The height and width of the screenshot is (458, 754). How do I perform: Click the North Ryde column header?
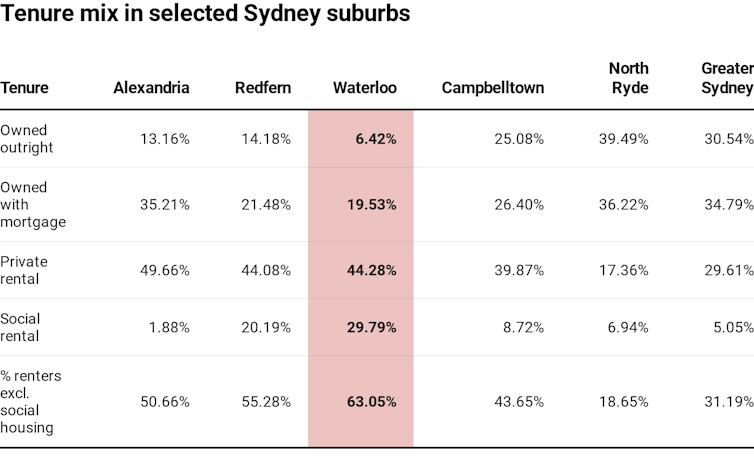tap(628, 78)
